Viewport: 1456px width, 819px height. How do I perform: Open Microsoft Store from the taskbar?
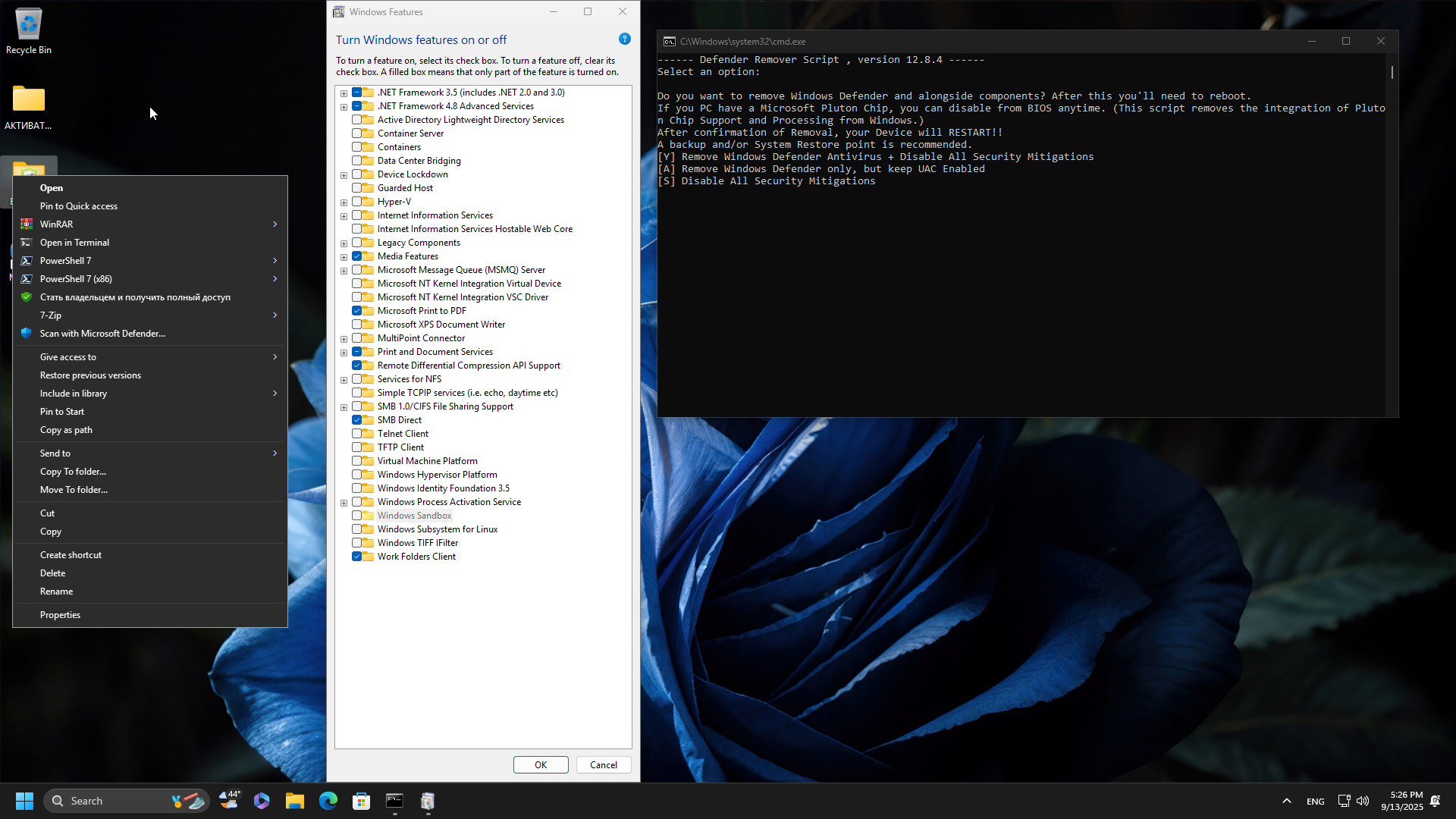click(362, 801)
